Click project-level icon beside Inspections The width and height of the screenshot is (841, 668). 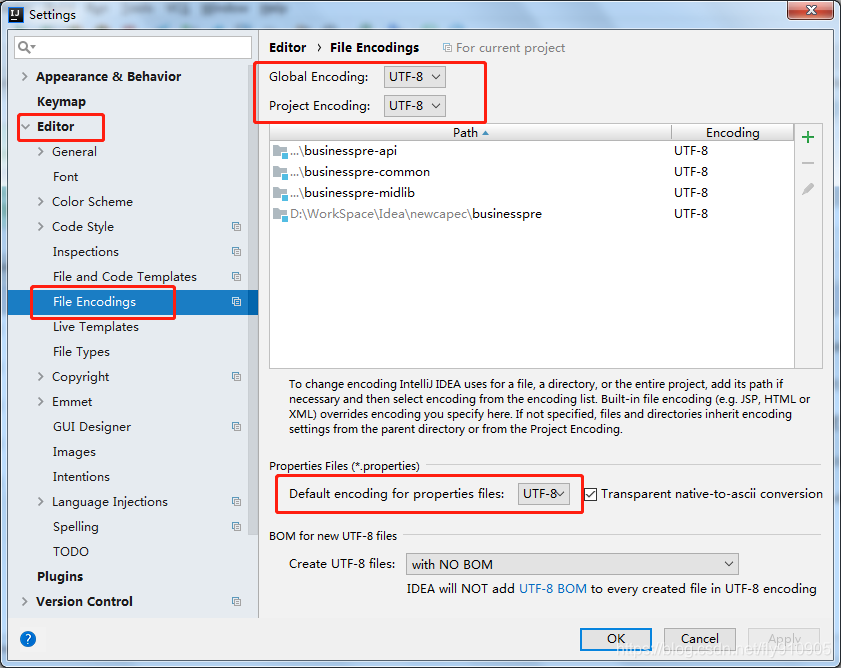click(x=236, y=251)
